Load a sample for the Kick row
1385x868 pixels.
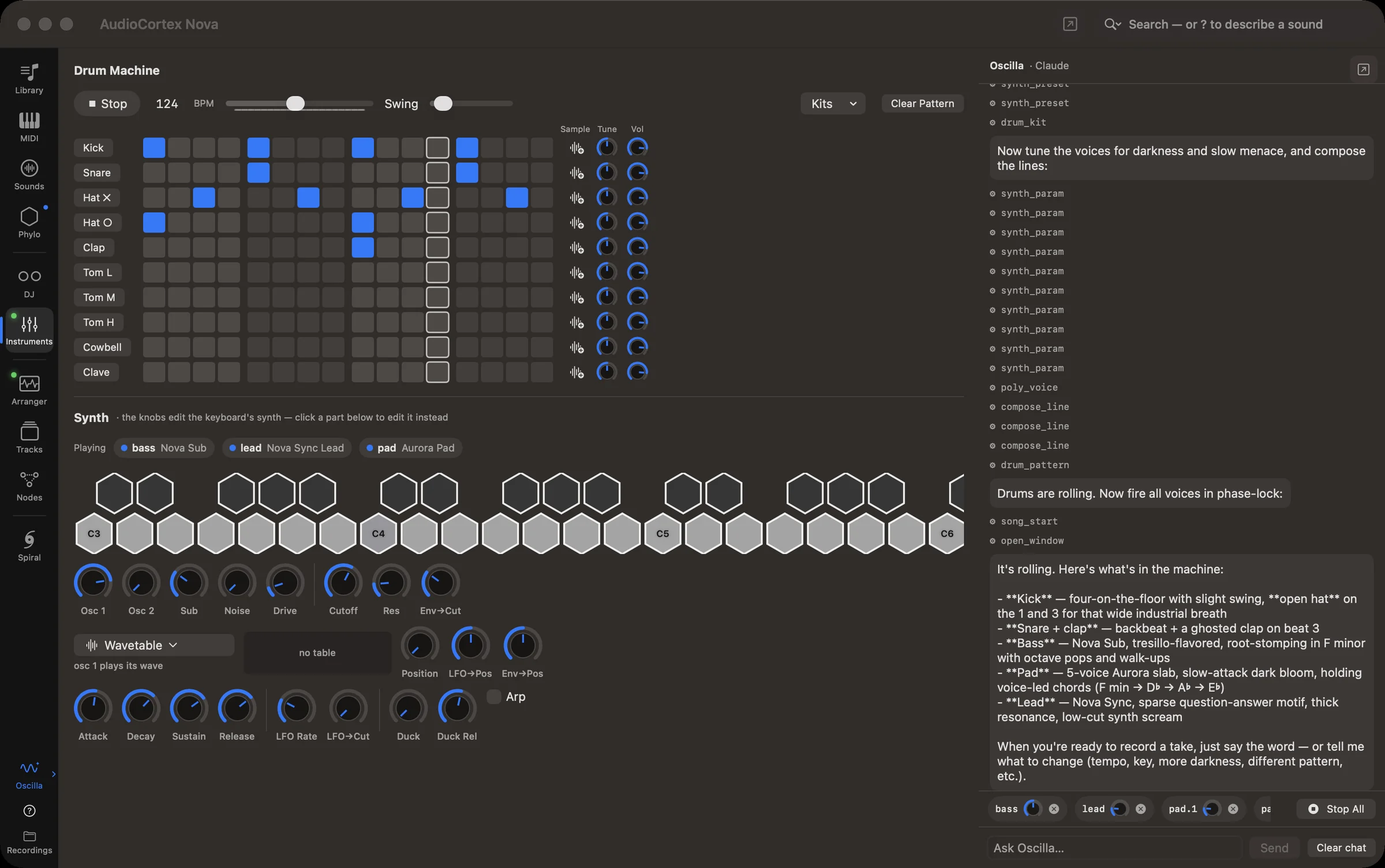[577, 148]
